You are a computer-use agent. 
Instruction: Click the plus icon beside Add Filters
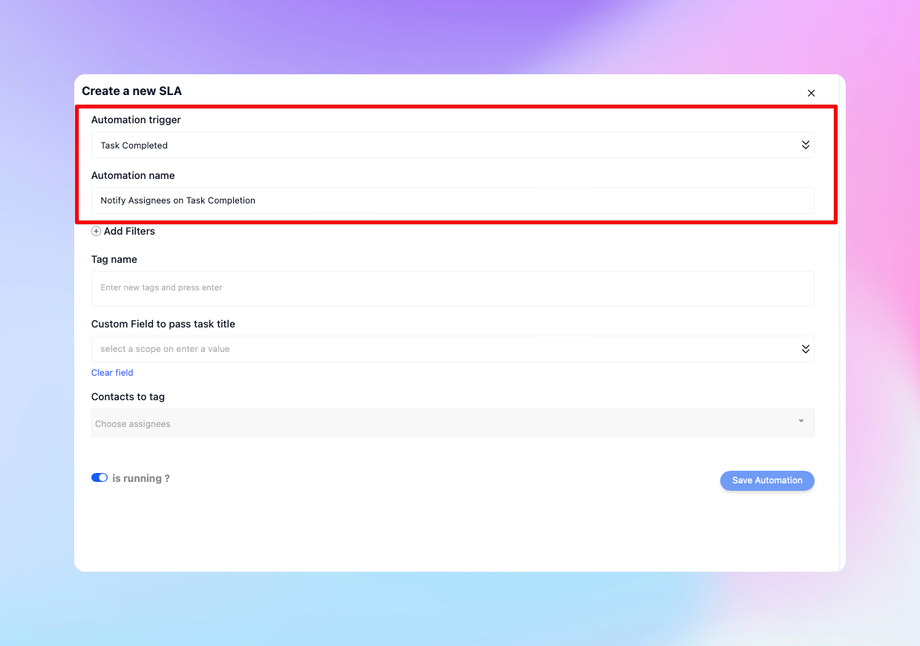pos(96,231)
